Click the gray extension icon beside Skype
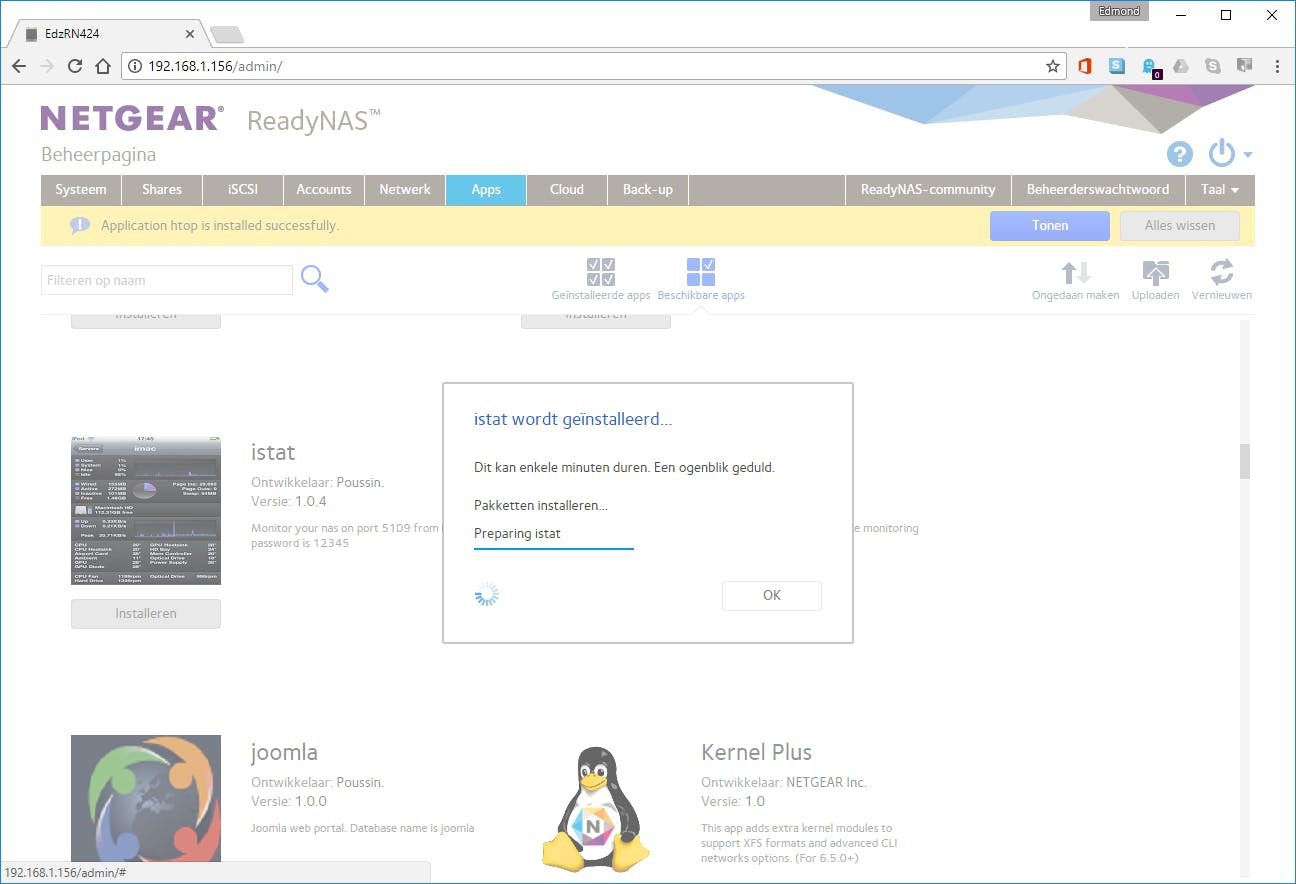Image resolution: width=1296 pixels, height=884 pixels. [1245, 66]
